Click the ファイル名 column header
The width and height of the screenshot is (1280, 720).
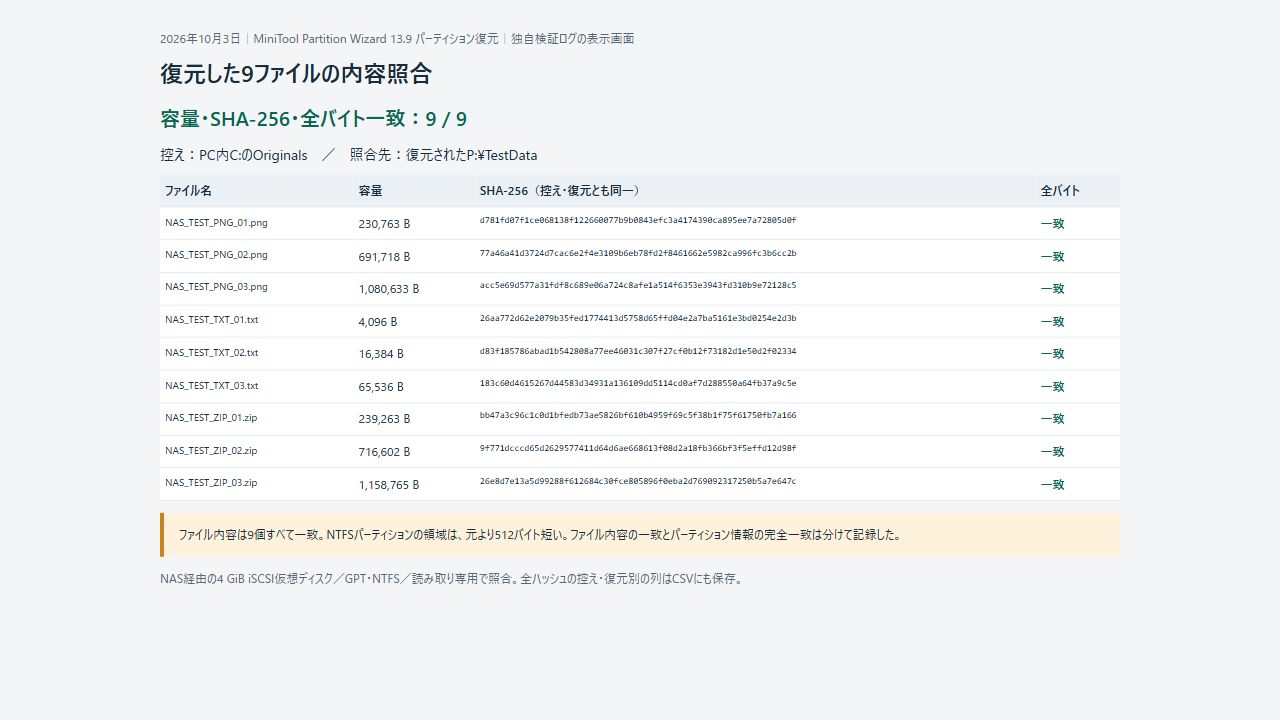coord(188,191)
